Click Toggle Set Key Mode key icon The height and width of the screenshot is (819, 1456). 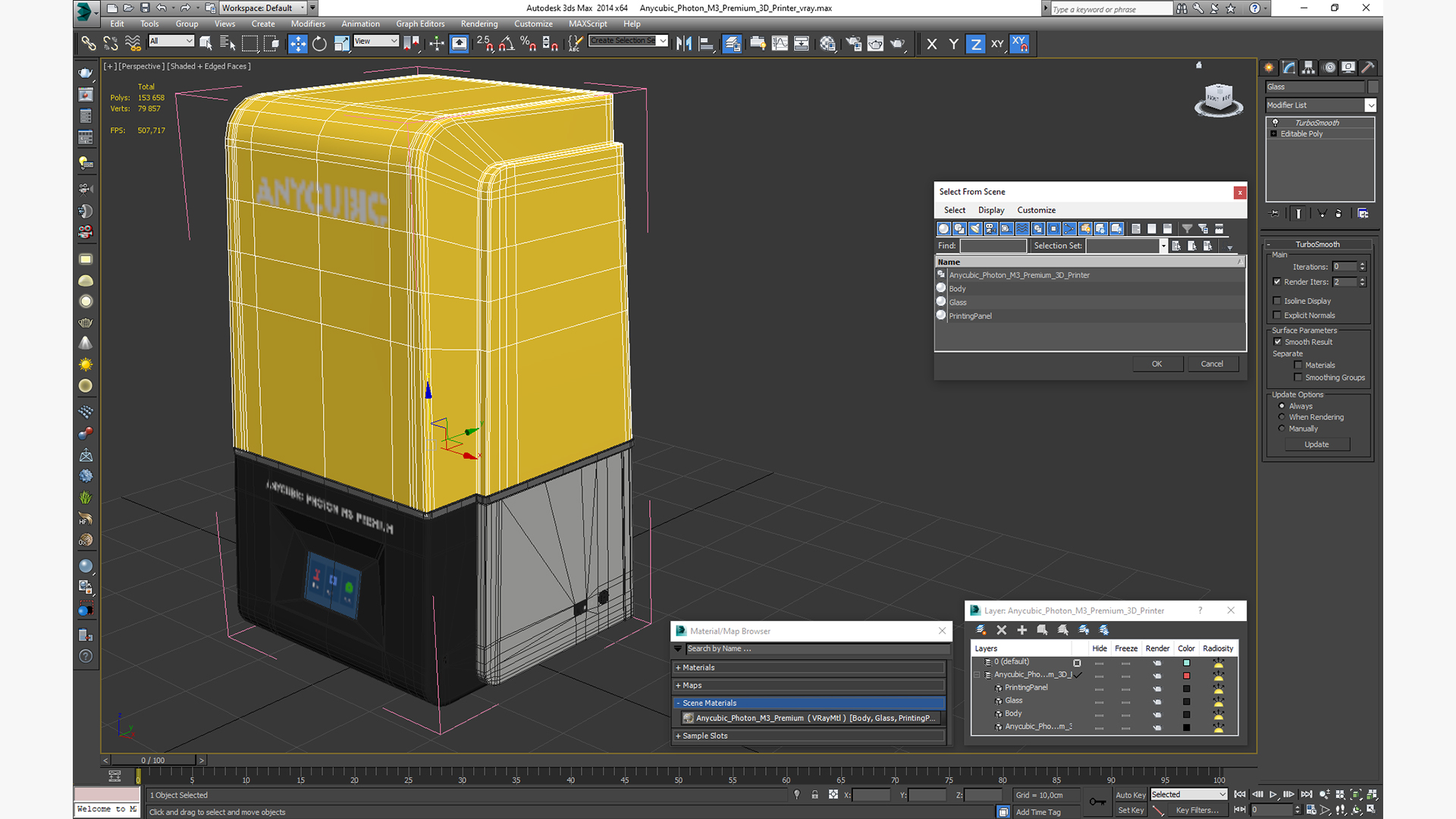pos(1097,802)
